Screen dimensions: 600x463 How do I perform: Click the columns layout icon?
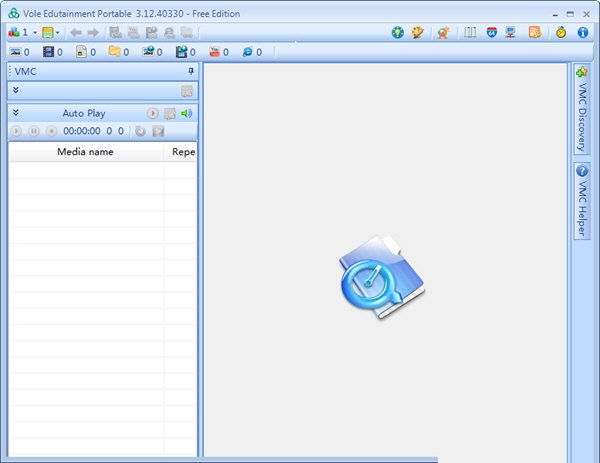470,33
